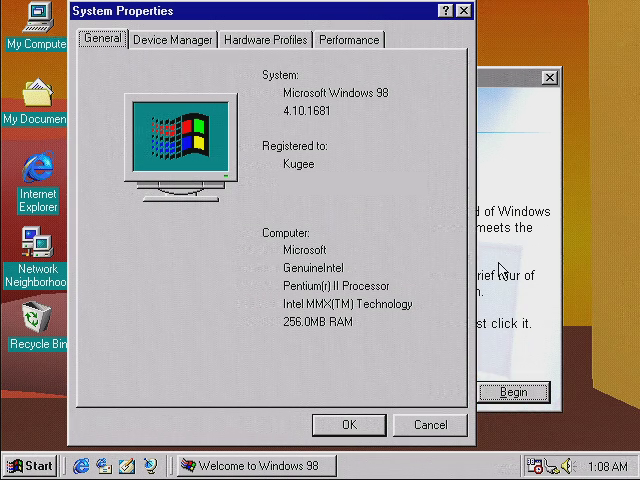Viewport: 640px width, 480px height.
Task: Click the View Channels quick launch icon
Action: tap(150, 466)
